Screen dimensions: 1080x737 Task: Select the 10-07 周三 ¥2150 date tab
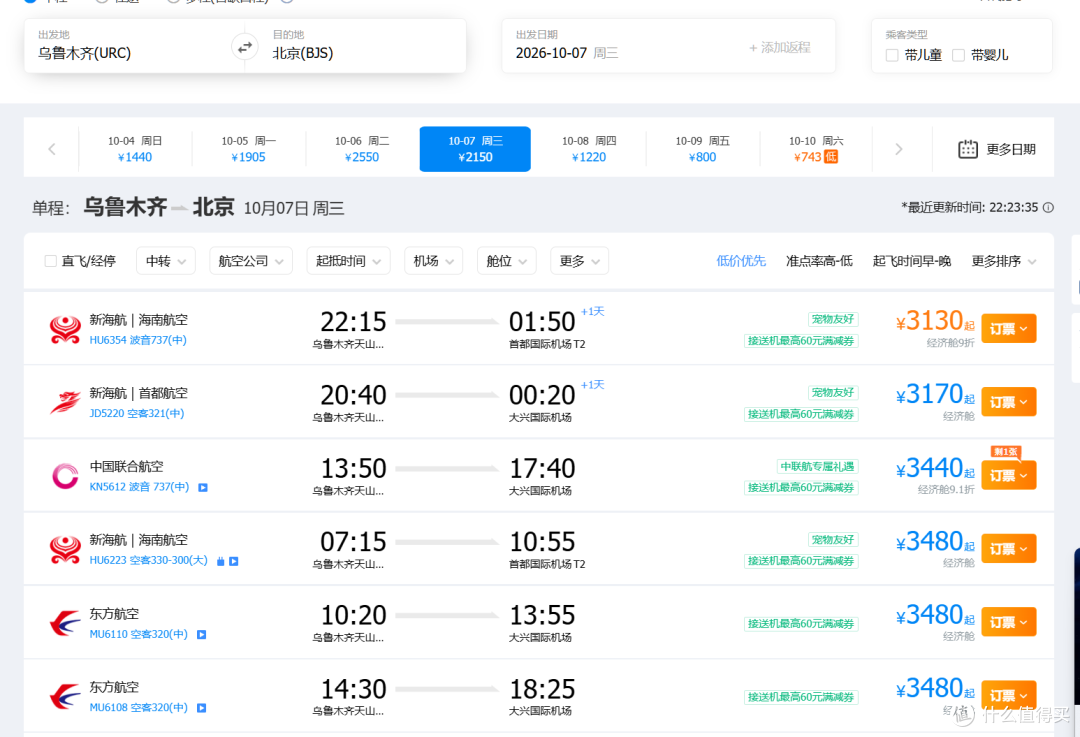(475, 149)
